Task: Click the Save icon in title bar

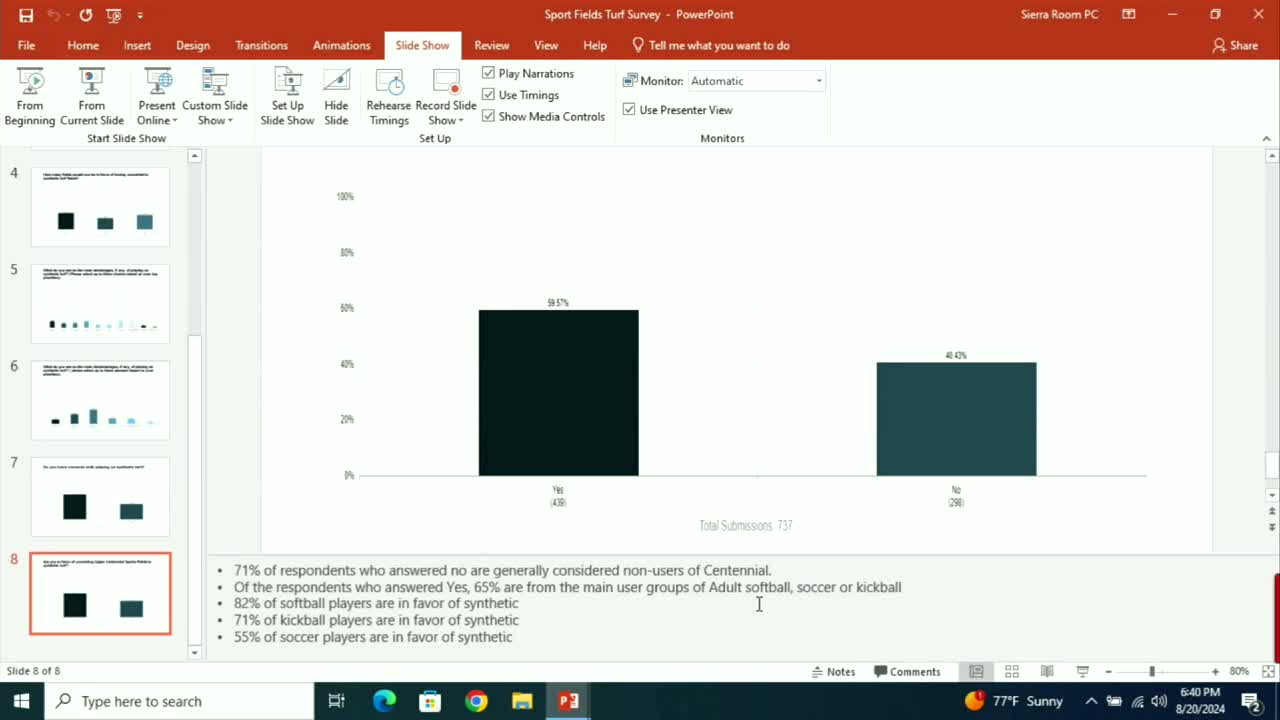Action: (26, 15)
